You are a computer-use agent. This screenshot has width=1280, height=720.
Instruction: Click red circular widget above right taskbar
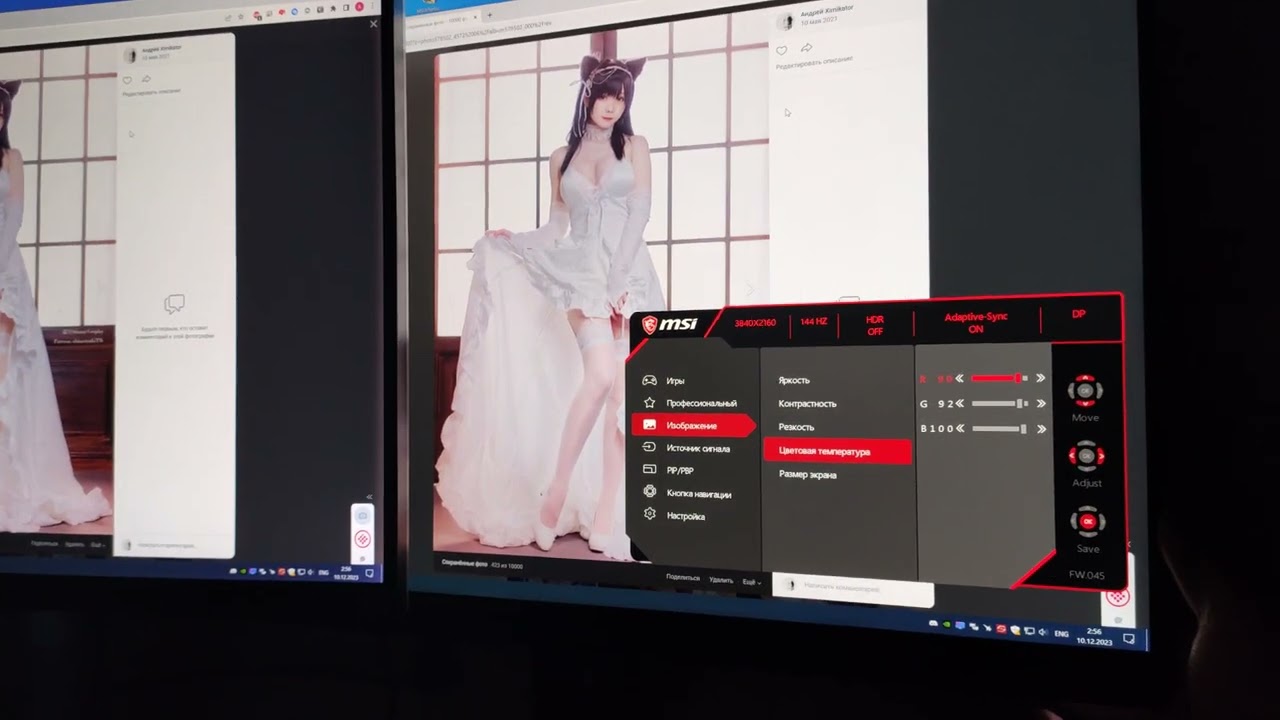click(1118, 598)
